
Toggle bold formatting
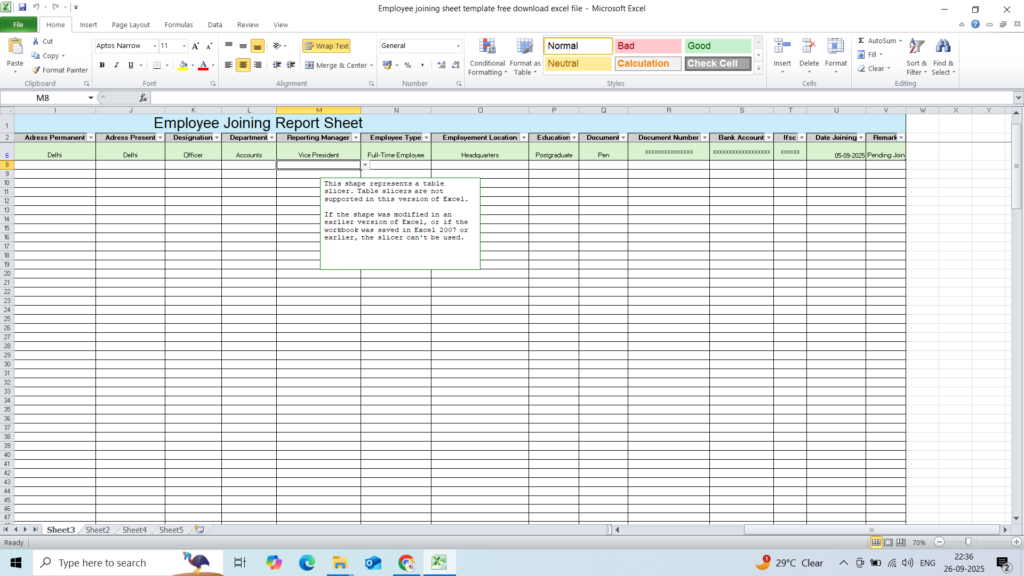pos(102,65)
